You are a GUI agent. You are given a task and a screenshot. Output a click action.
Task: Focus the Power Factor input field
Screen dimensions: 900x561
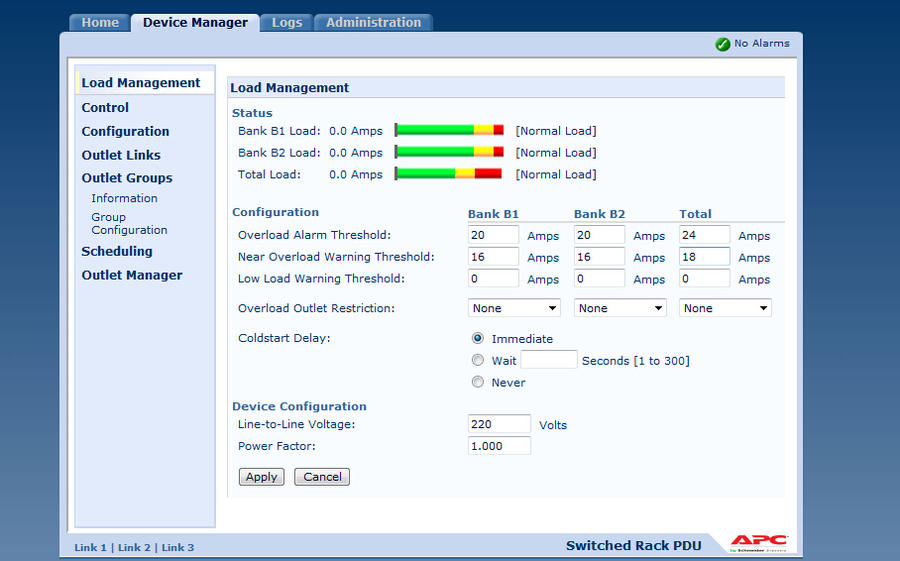pos(499,446)
